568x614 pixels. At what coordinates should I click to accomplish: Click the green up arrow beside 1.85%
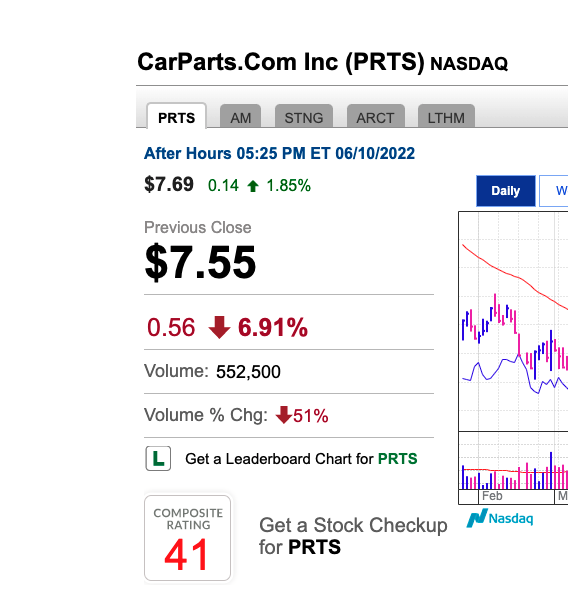253,186
